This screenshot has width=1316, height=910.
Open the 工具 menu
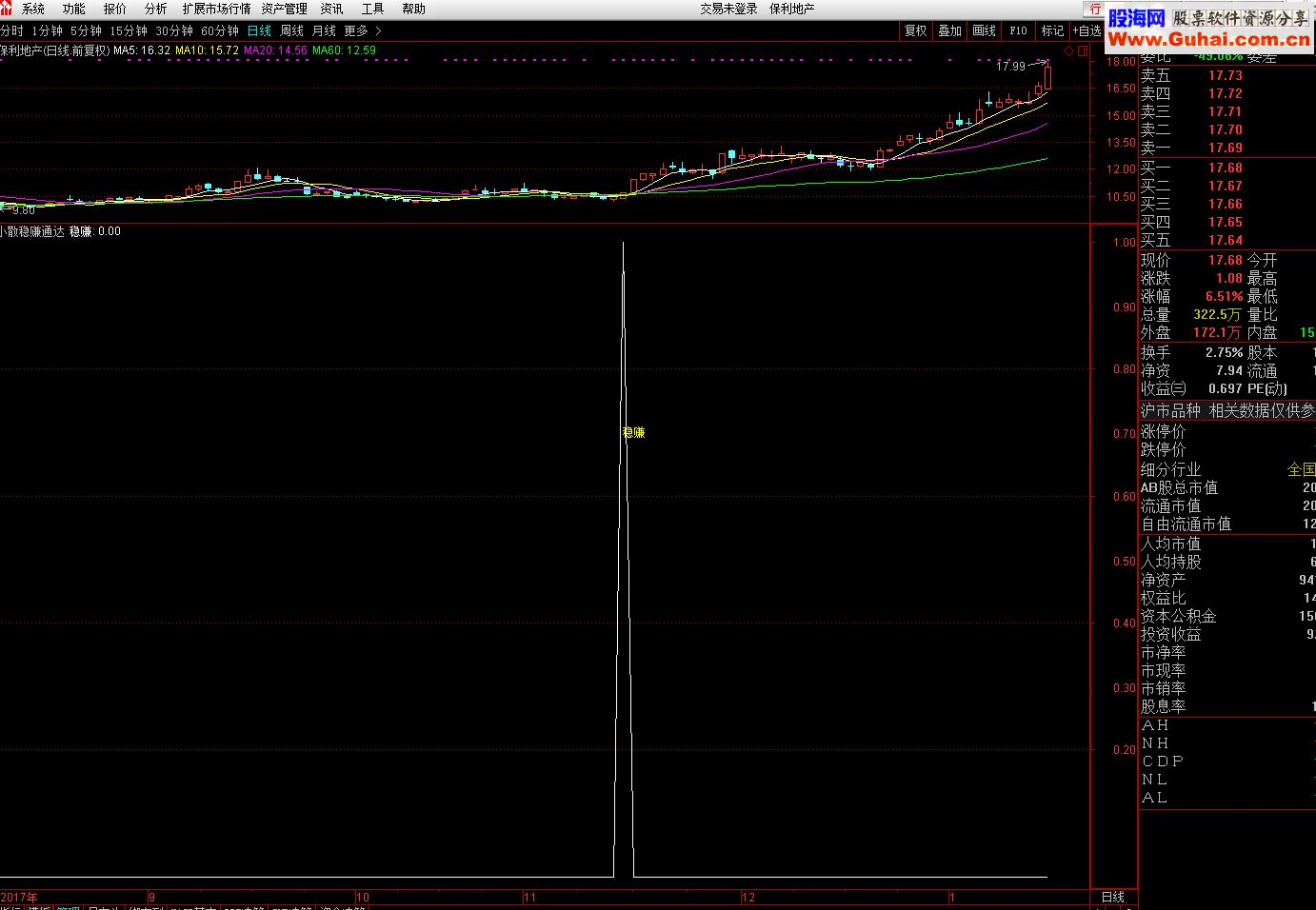click(372, 9)
